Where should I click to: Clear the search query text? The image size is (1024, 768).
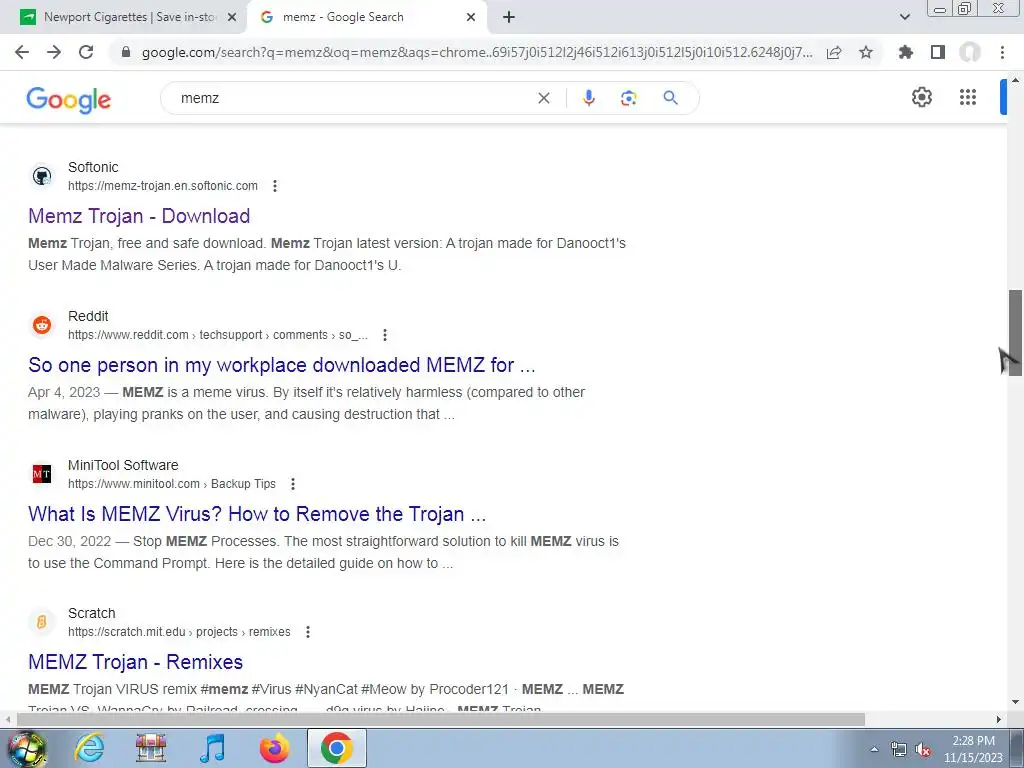coord(543,98)
